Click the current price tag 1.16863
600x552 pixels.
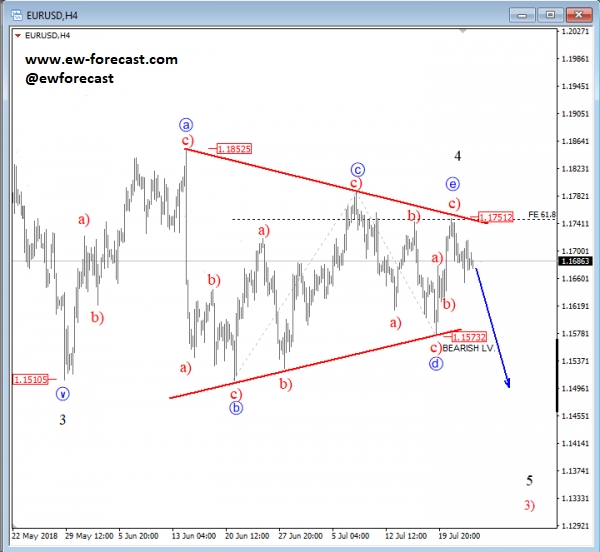[x=576, y=261]
